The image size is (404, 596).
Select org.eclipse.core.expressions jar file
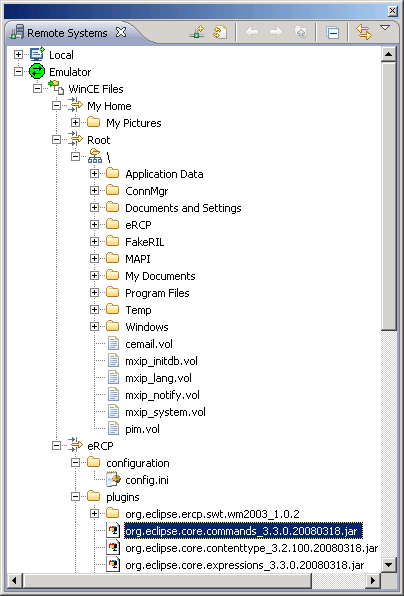(x=245, y=565)
